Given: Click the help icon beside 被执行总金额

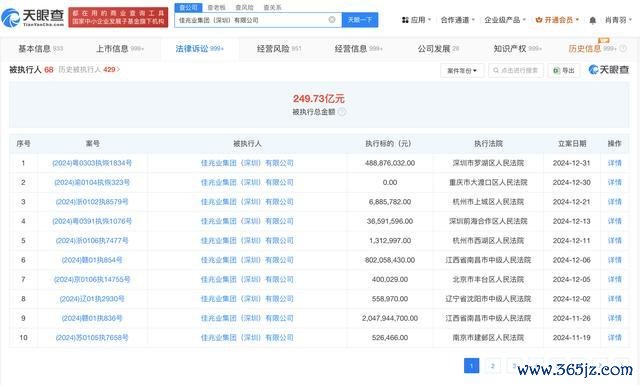Looking at the screenshot, I should tap(342, 112).
